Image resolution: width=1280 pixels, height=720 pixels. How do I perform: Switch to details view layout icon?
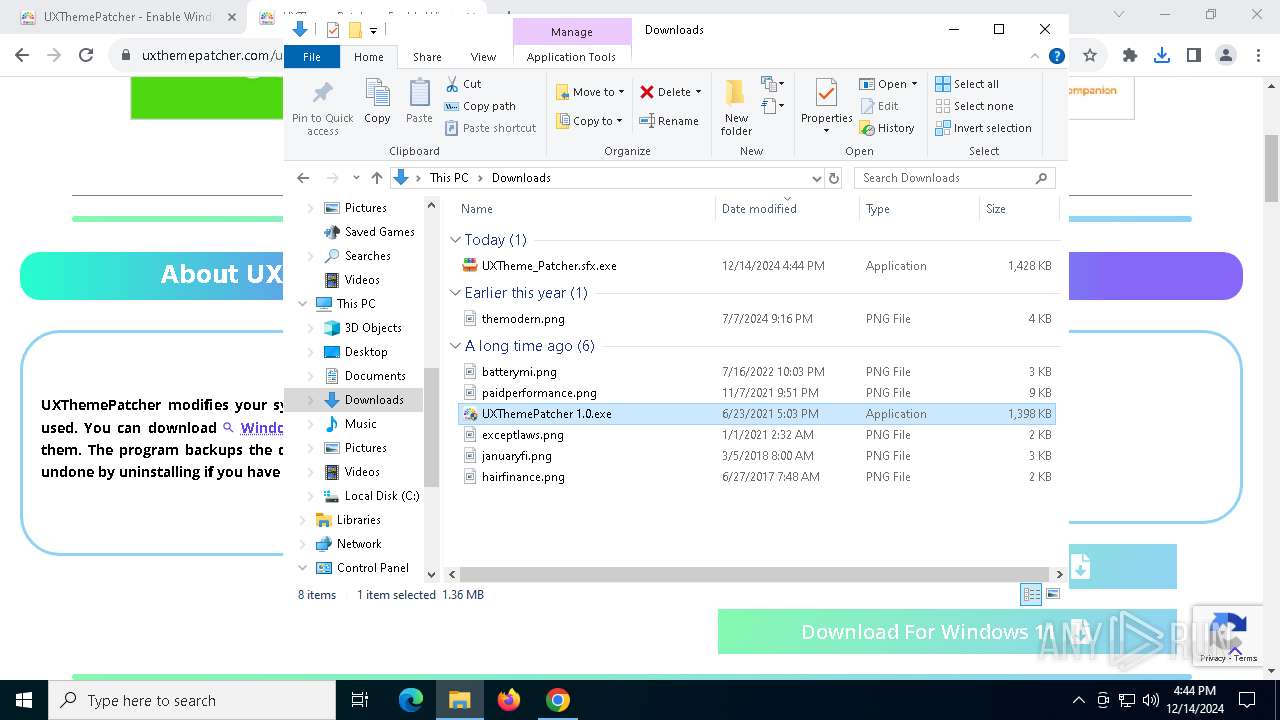point(1031,595)
